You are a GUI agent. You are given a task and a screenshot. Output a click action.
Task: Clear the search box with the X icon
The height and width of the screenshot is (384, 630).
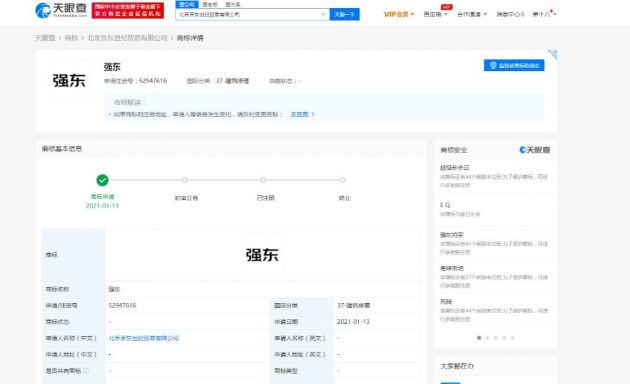coord(323,14)
